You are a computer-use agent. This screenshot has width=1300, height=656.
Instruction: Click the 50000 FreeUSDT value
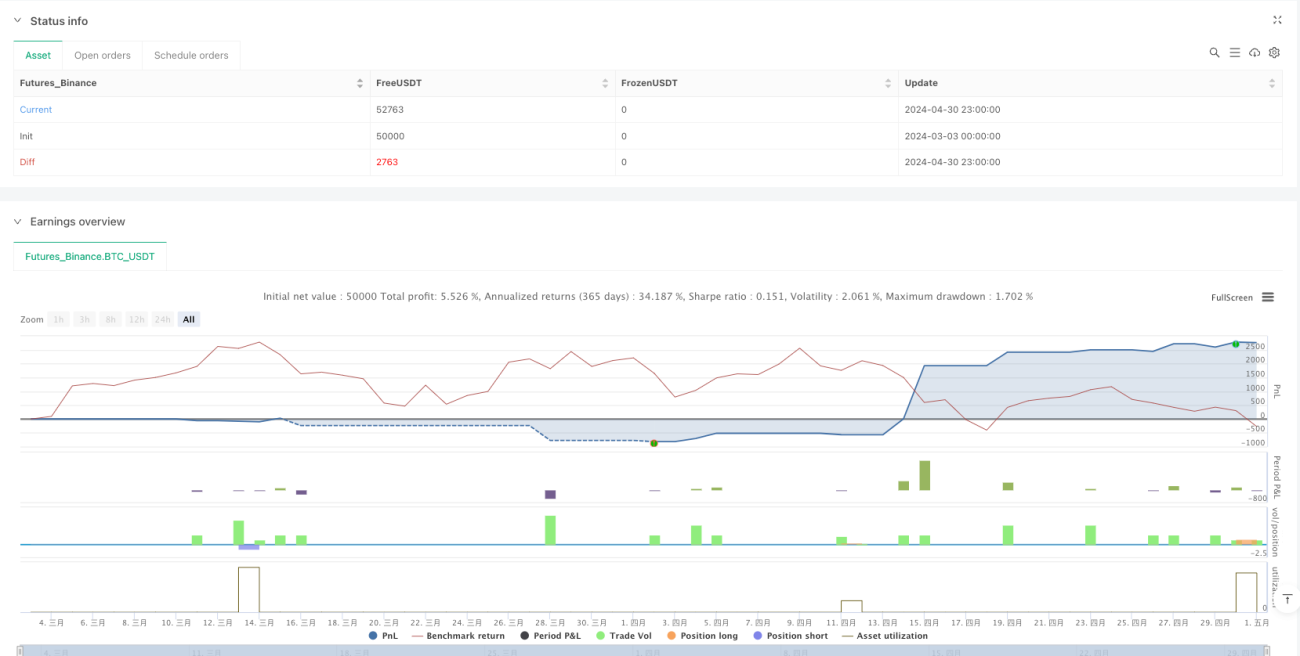pyautogui.click(x=389, y=136)
